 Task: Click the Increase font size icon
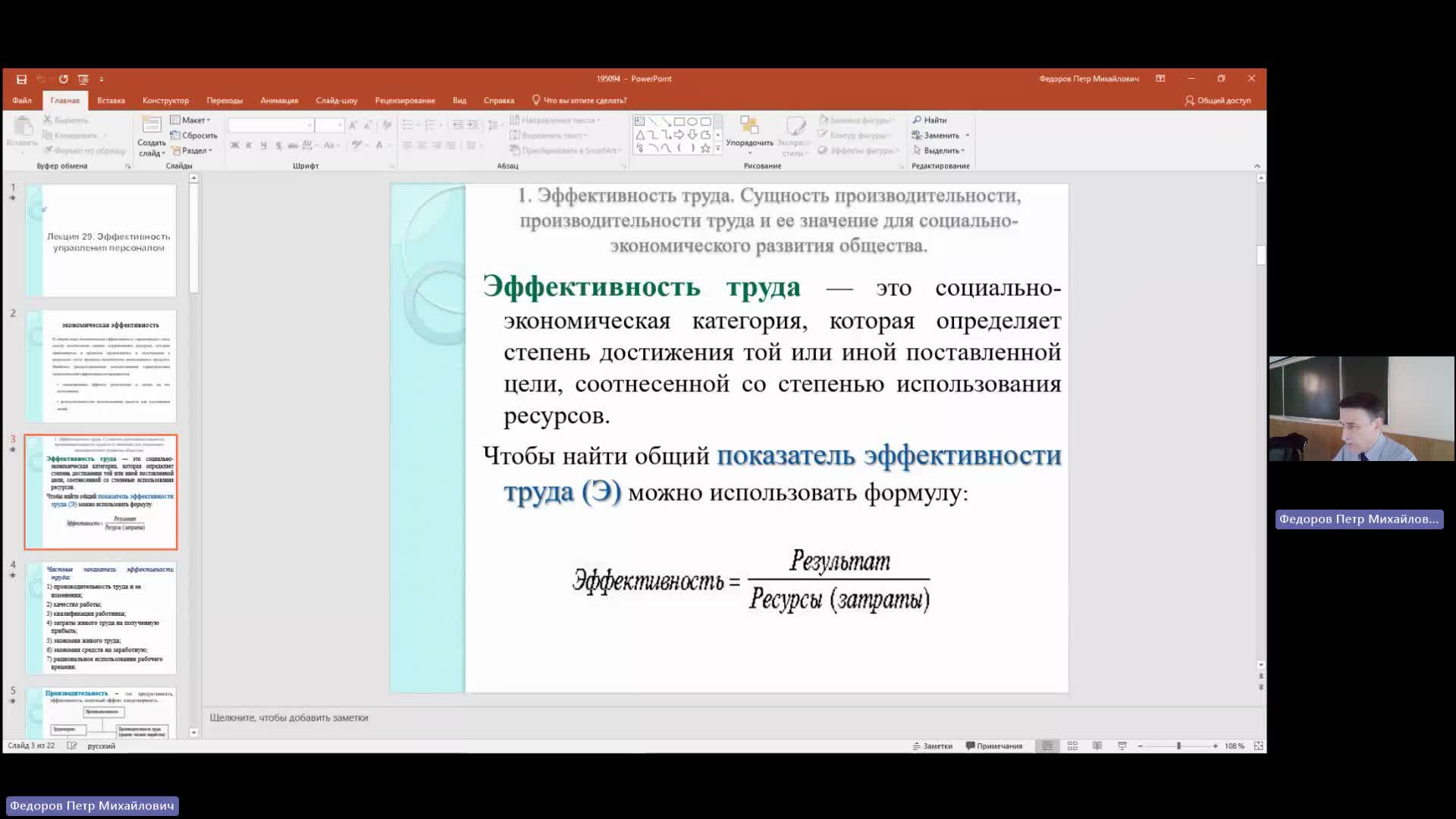click(353, 125)
